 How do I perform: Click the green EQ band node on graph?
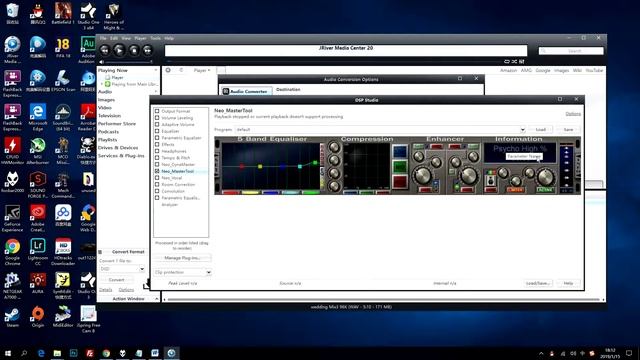click(315, 163)
